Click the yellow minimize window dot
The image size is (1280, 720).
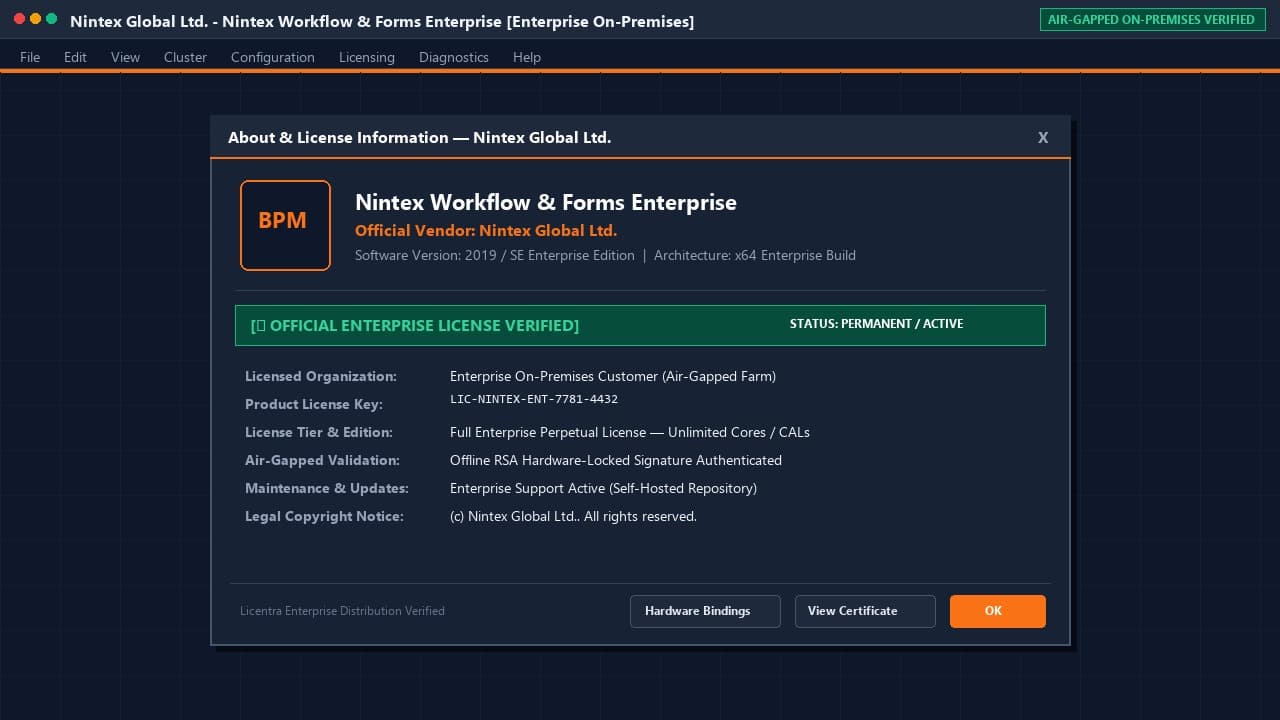tap(36, 19)
